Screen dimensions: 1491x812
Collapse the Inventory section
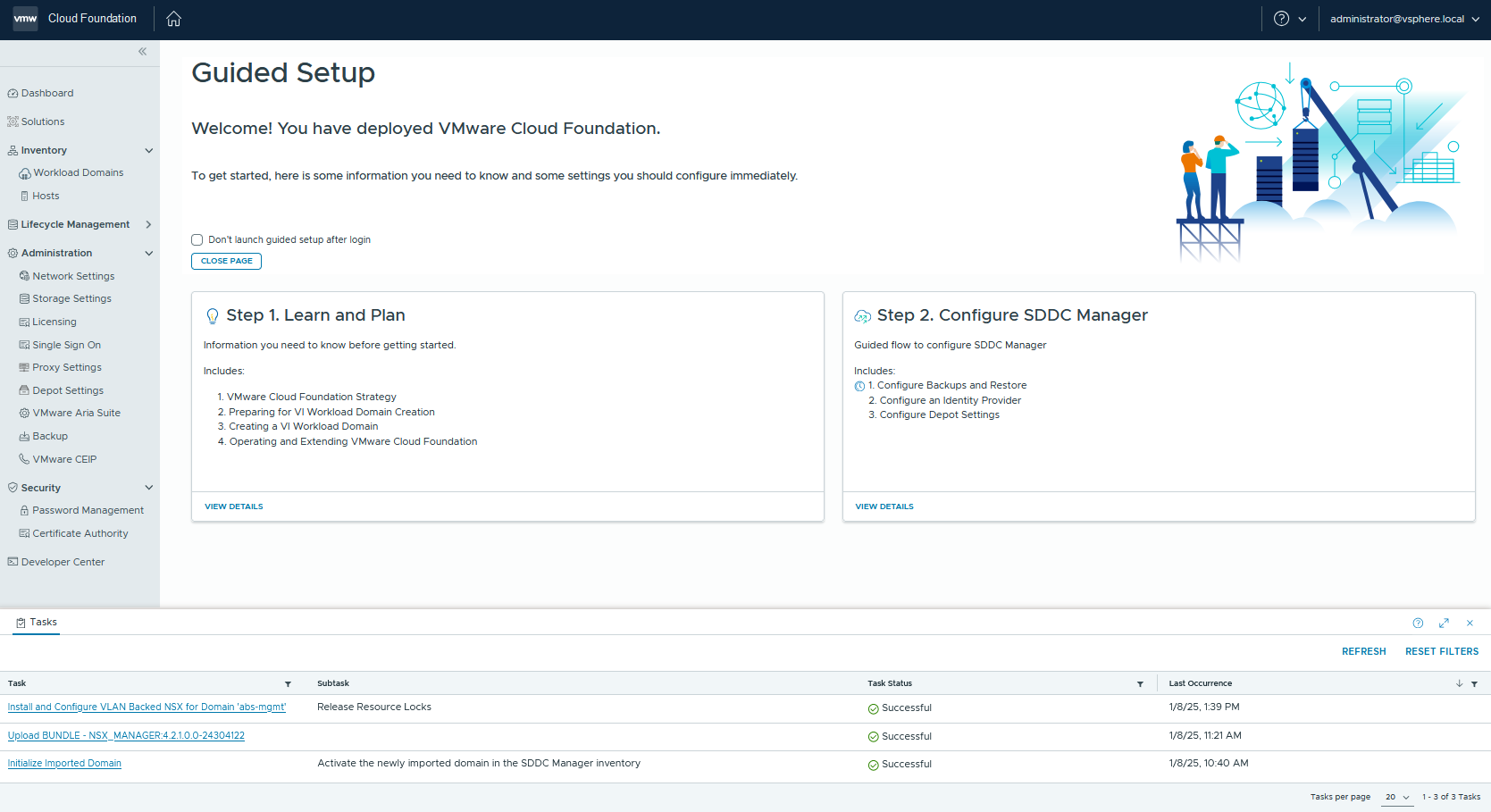point(149,151)
